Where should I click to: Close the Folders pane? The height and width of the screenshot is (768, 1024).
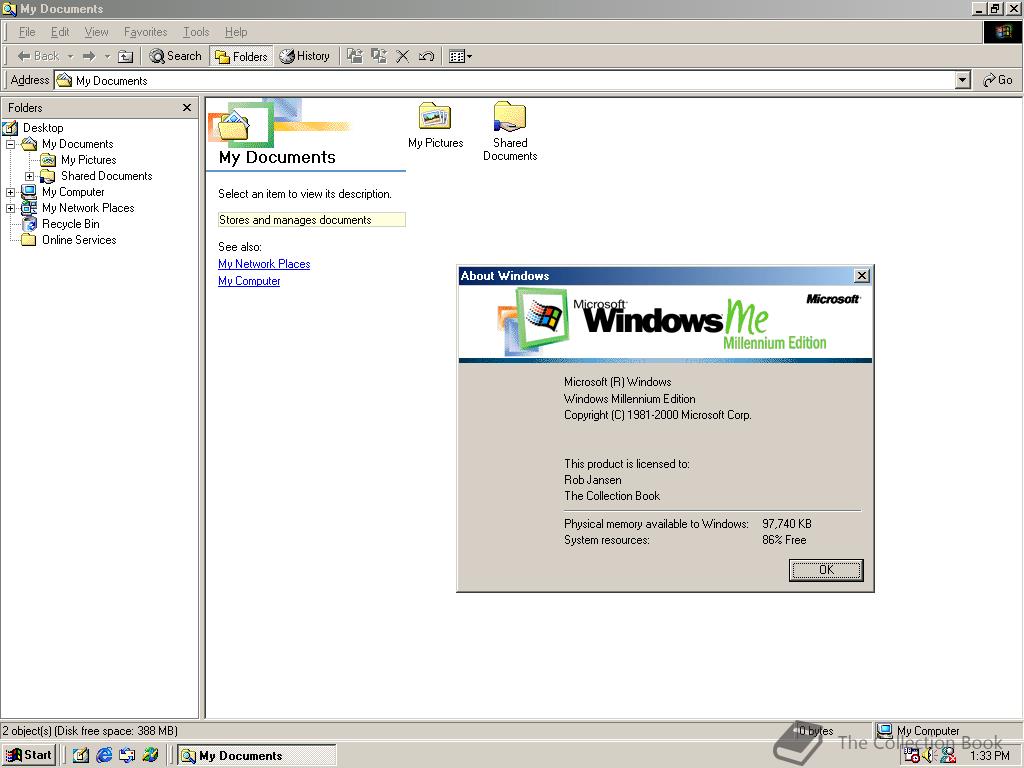pyautogui.click(x=187, y=107)
